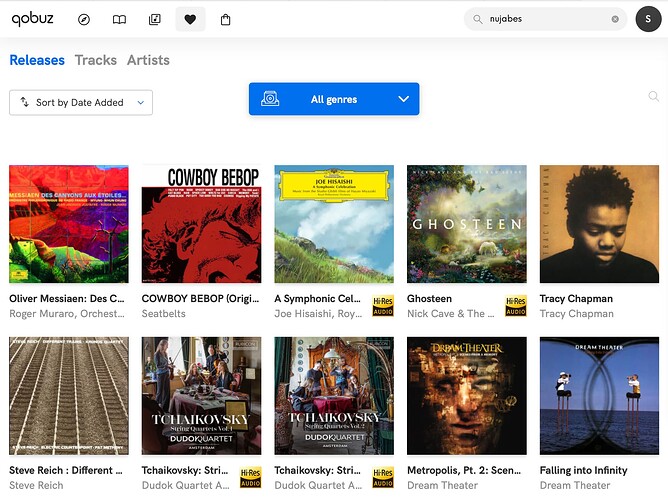
Task: Expand the All genres dropdown
Action: (x=334, y=99)
